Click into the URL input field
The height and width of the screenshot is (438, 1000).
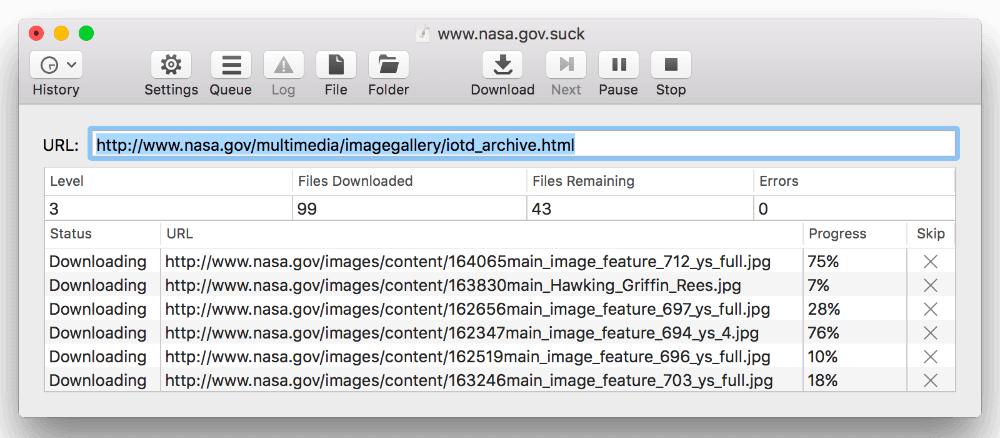coord(522,144)
